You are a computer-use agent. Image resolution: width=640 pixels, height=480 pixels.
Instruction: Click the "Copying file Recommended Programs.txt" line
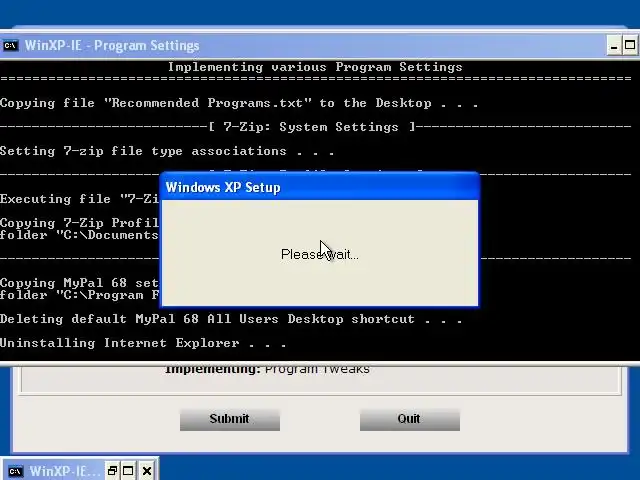click(x=239, y=103)
